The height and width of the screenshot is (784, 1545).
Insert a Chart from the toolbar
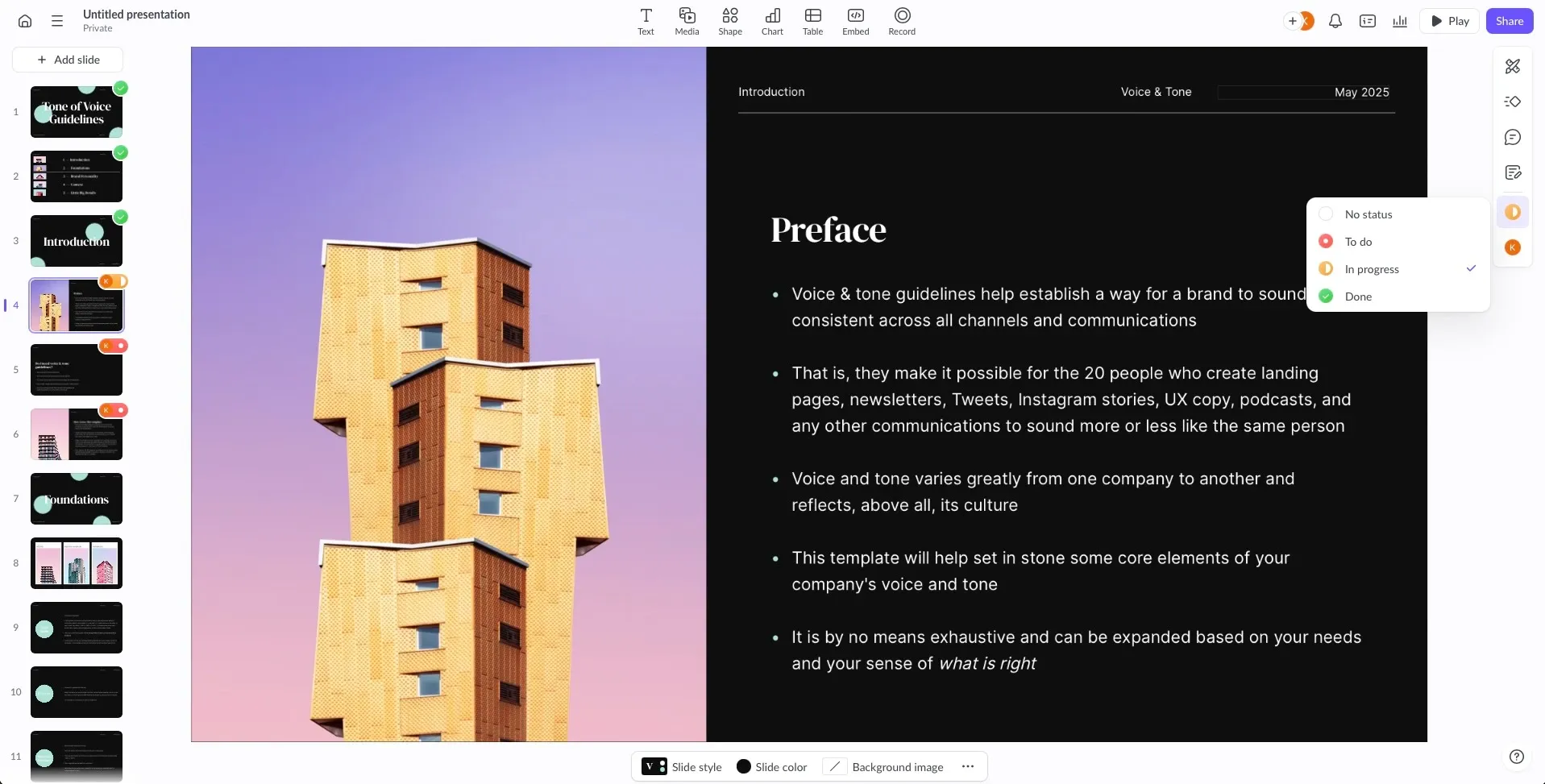pyautogui.click(x=772, y=21)
